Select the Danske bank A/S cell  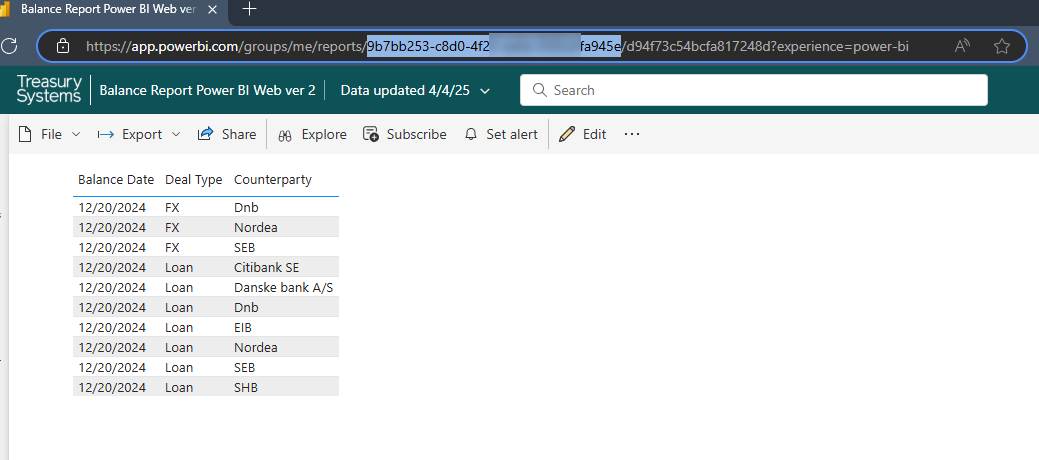(284, 288)
